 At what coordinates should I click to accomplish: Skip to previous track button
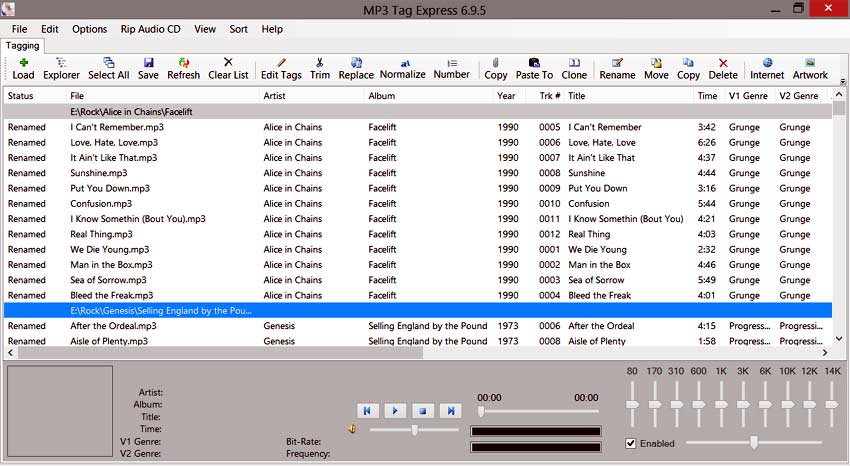(367, 411)
